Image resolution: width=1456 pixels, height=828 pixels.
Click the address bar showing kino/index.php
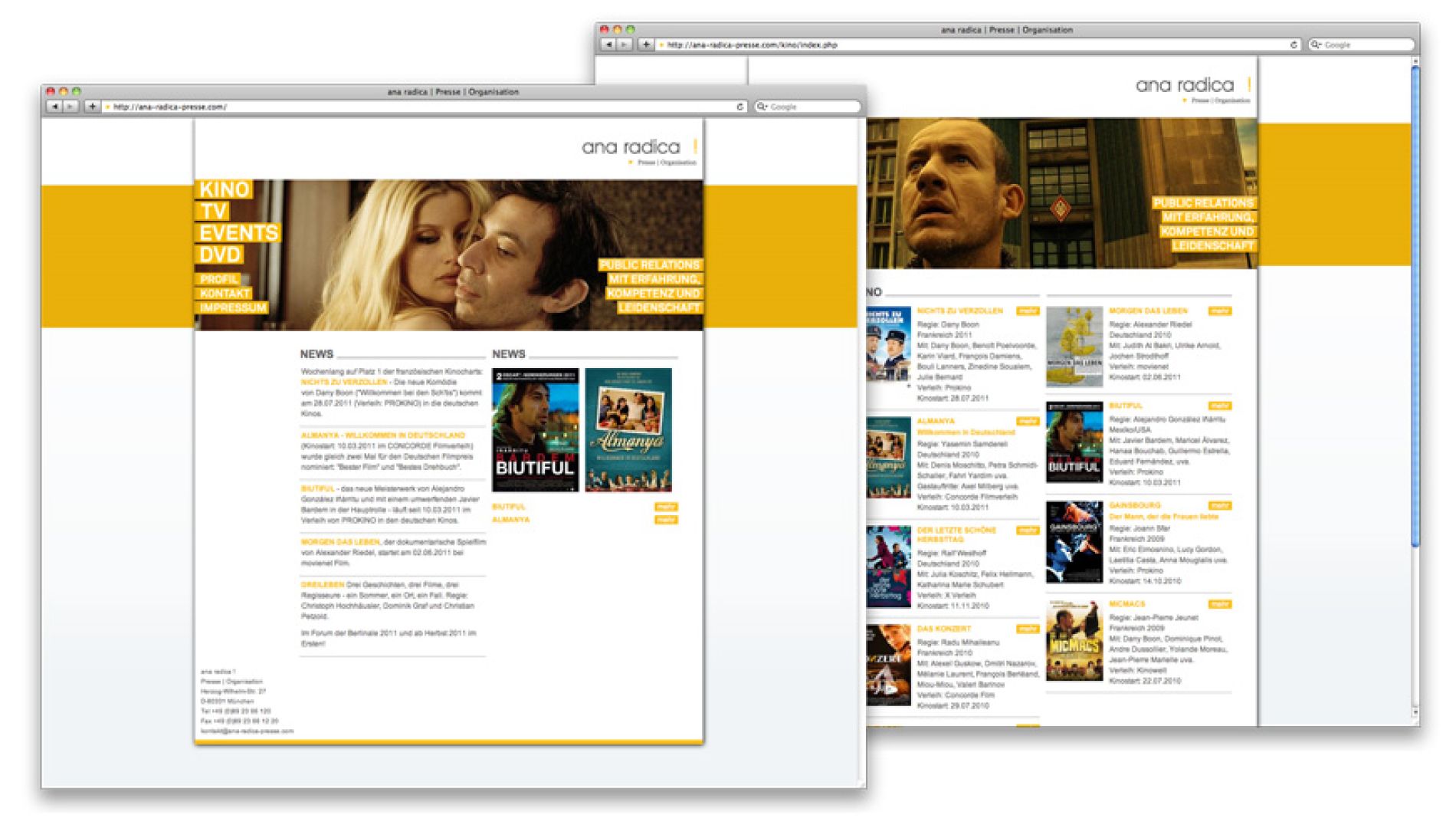point(973,44)
